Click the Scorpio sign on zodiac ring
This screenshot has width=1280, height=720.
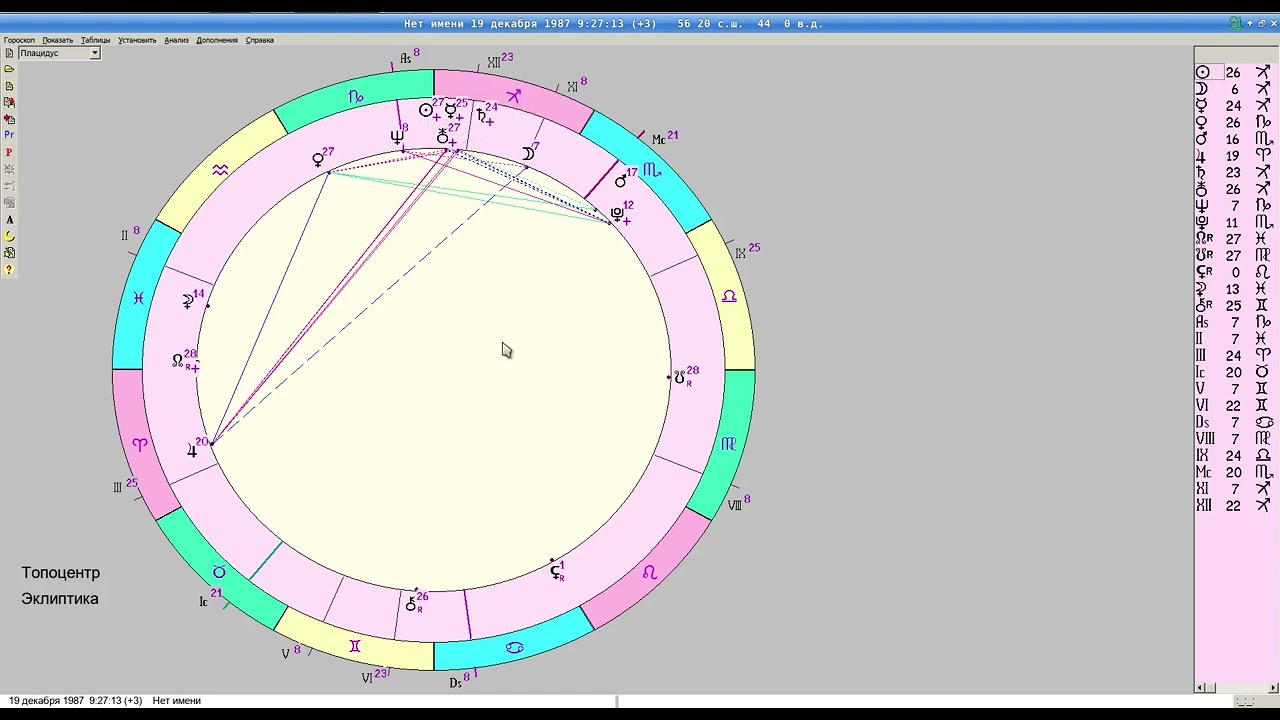point(651,170)
